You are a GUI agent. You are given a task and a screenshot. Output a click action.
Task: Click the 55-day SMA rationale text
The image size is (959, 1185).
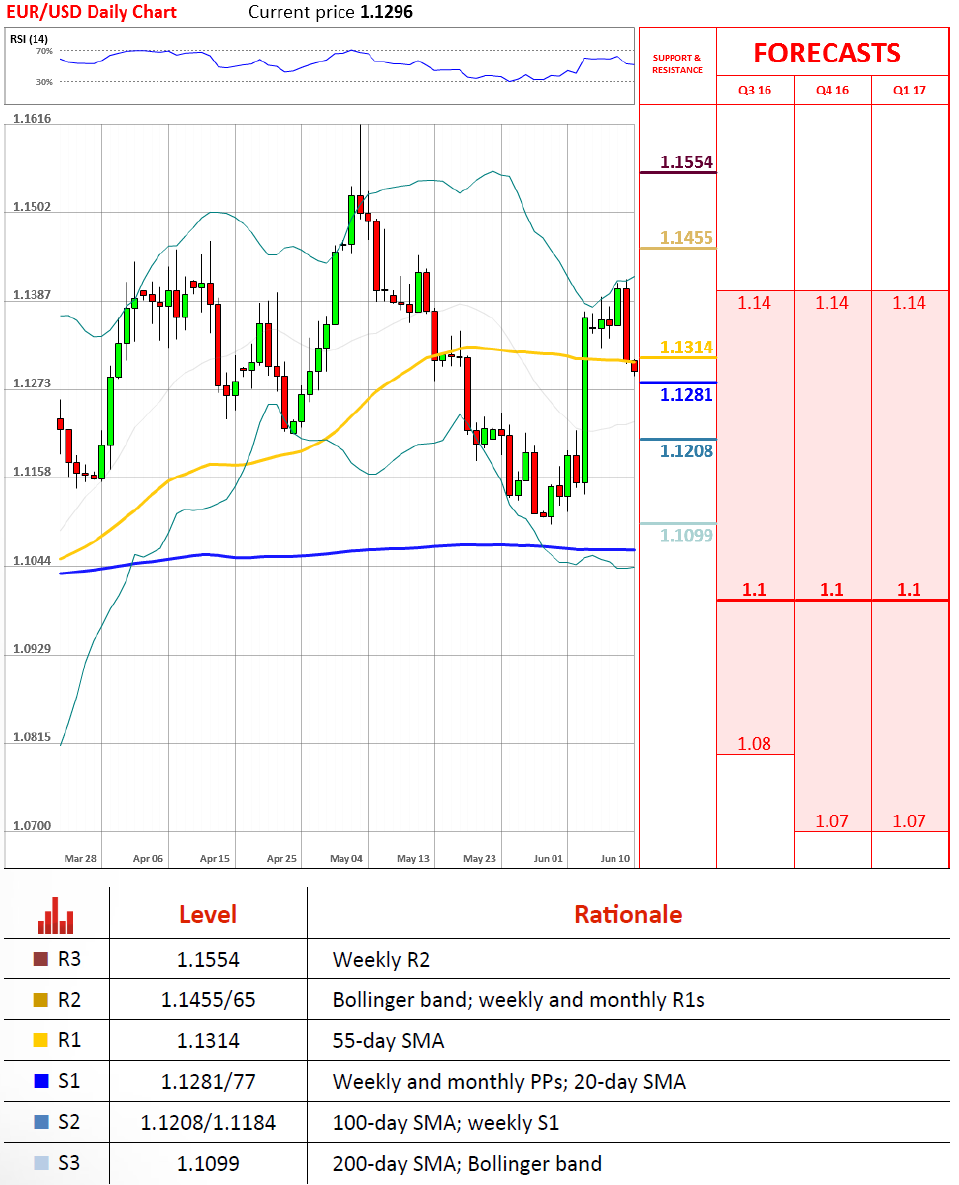click(x=388, y=1041)
